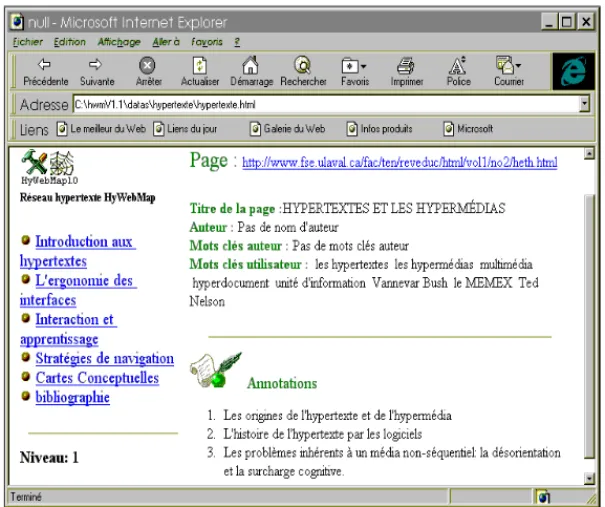Click annotation L'histoire de l'hypertexte par les logiciels
The height and width of the screenshot is (507, 605).
tap(323, 434)
